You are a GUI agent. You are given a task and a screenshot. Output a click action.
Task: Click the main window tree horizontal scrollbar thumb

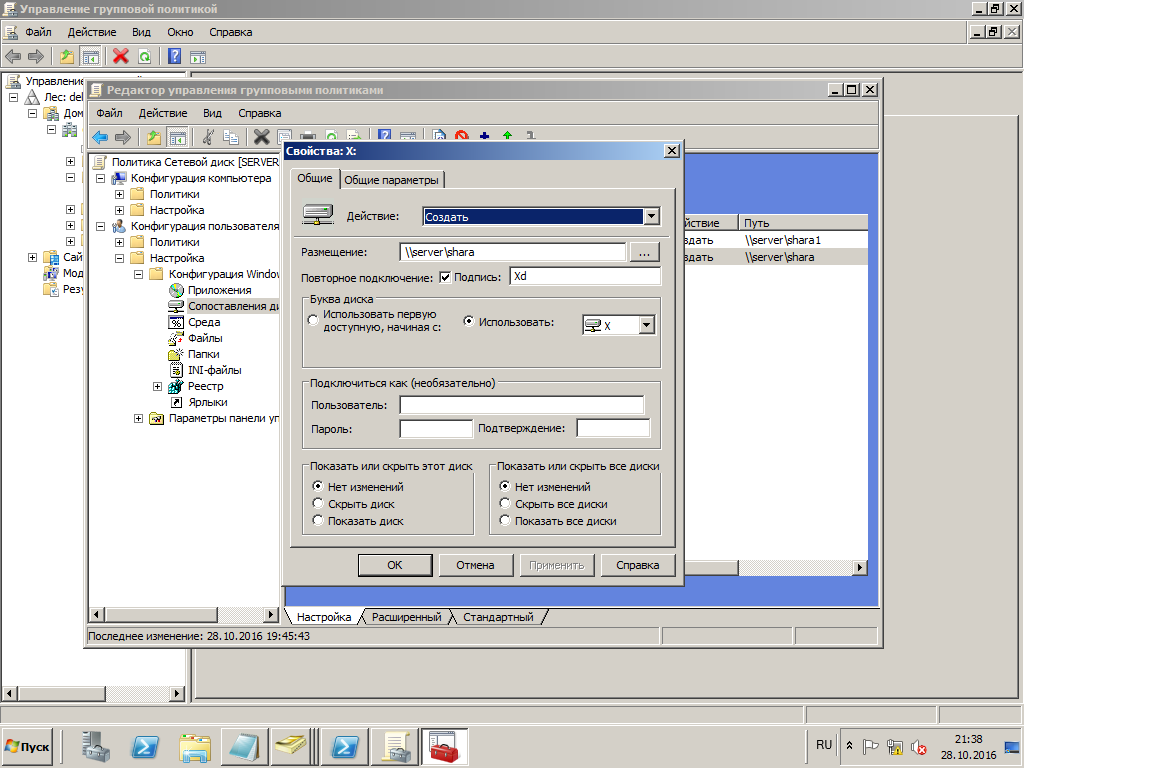click(x=62, y=693)
